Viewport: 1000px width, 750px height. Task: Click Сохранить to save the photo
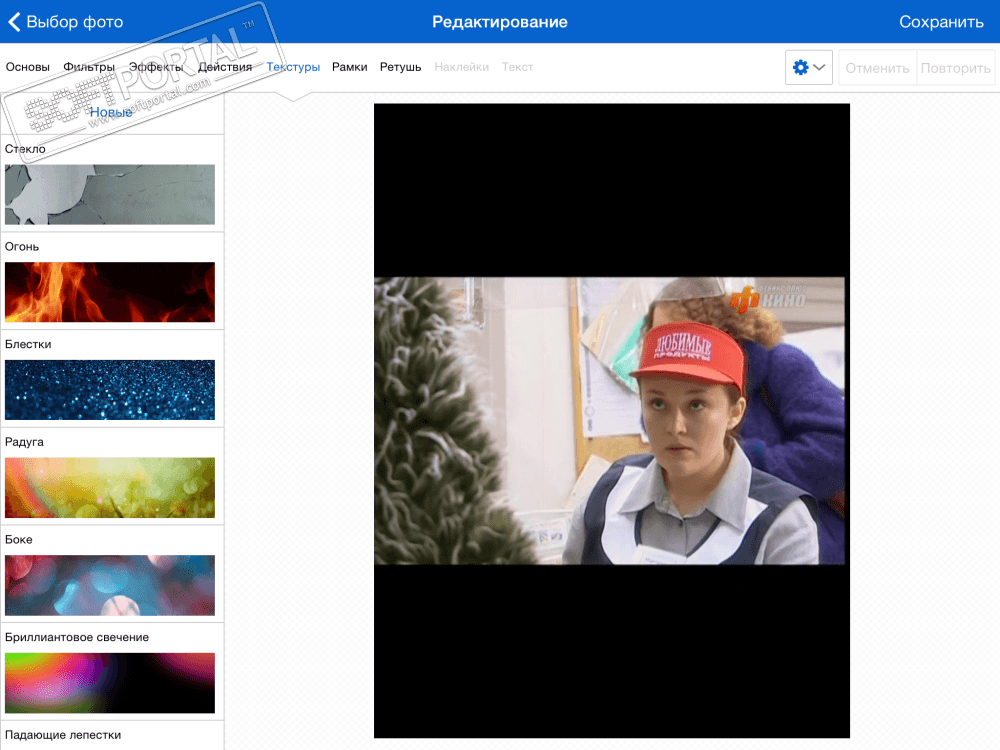(x=940, y=22)
